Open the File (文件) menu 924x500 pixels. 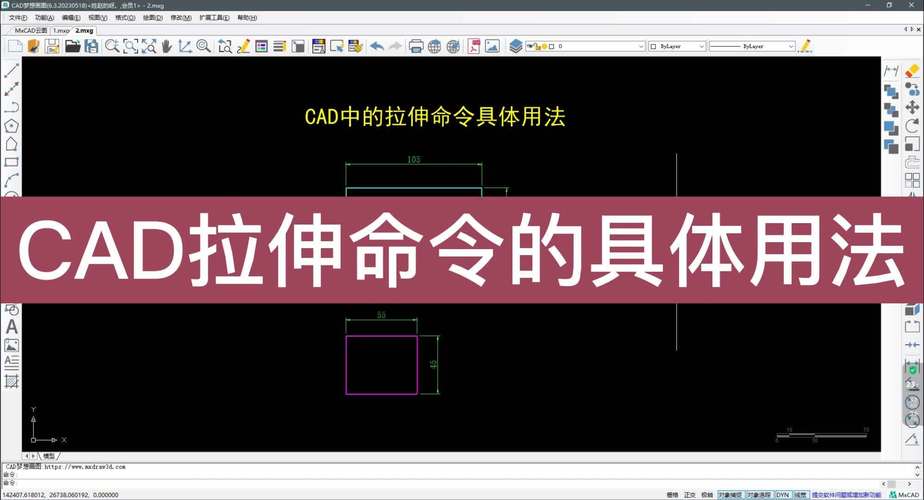[18, 18]
